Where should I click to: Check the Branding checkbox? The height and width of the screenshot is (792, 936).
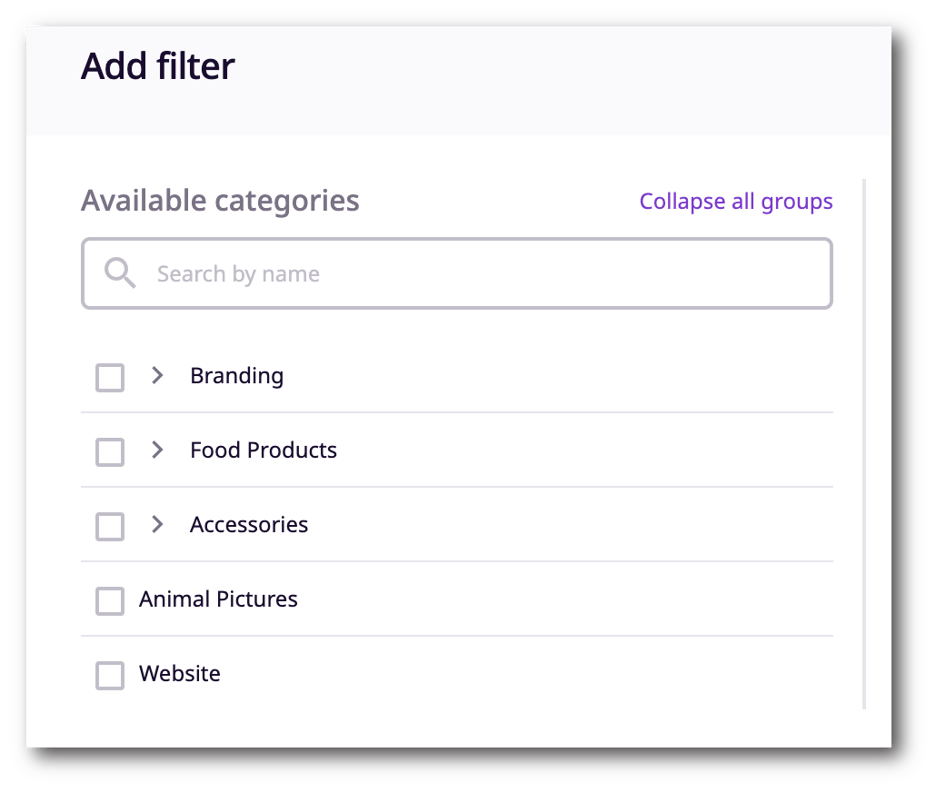(109, 377)
